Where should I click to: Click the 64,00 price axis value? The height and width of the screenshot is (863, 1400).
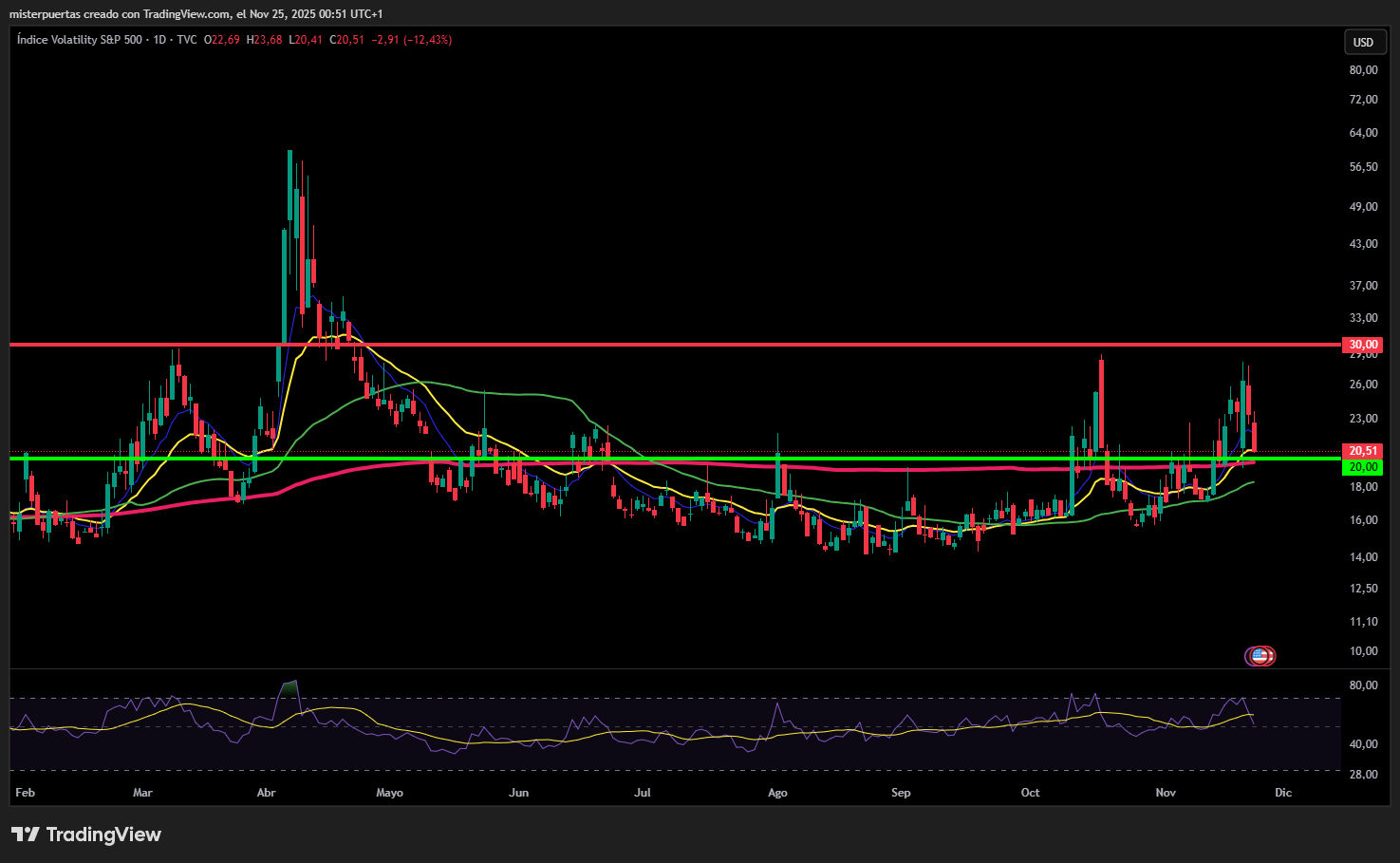coord(1363,133)
